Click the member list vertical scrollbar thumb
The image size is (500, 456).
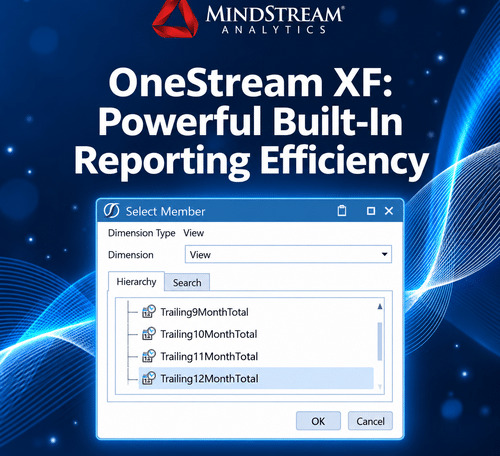click(380, 341)
